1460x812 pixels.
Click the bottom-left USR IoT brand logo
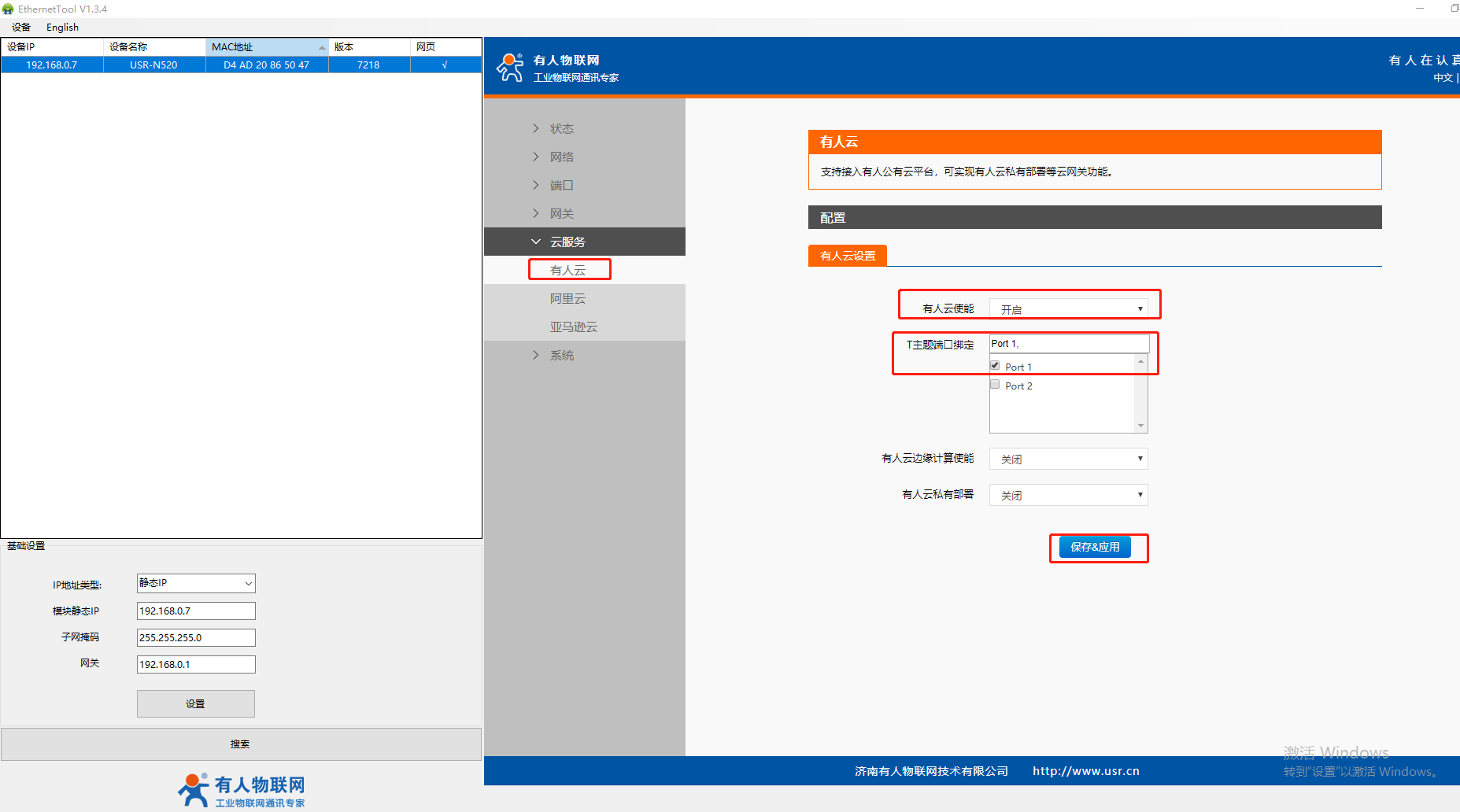tap(241, 790)
